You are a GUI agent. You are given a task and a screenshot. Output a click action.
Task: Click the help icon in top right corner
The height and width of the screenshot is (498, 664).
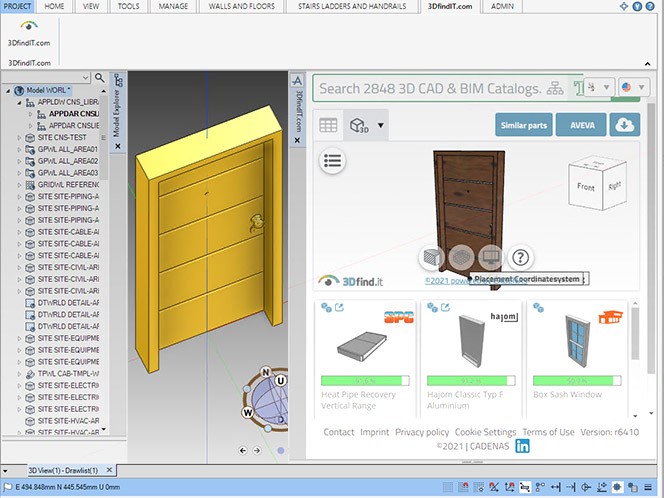tap(650, 6)
